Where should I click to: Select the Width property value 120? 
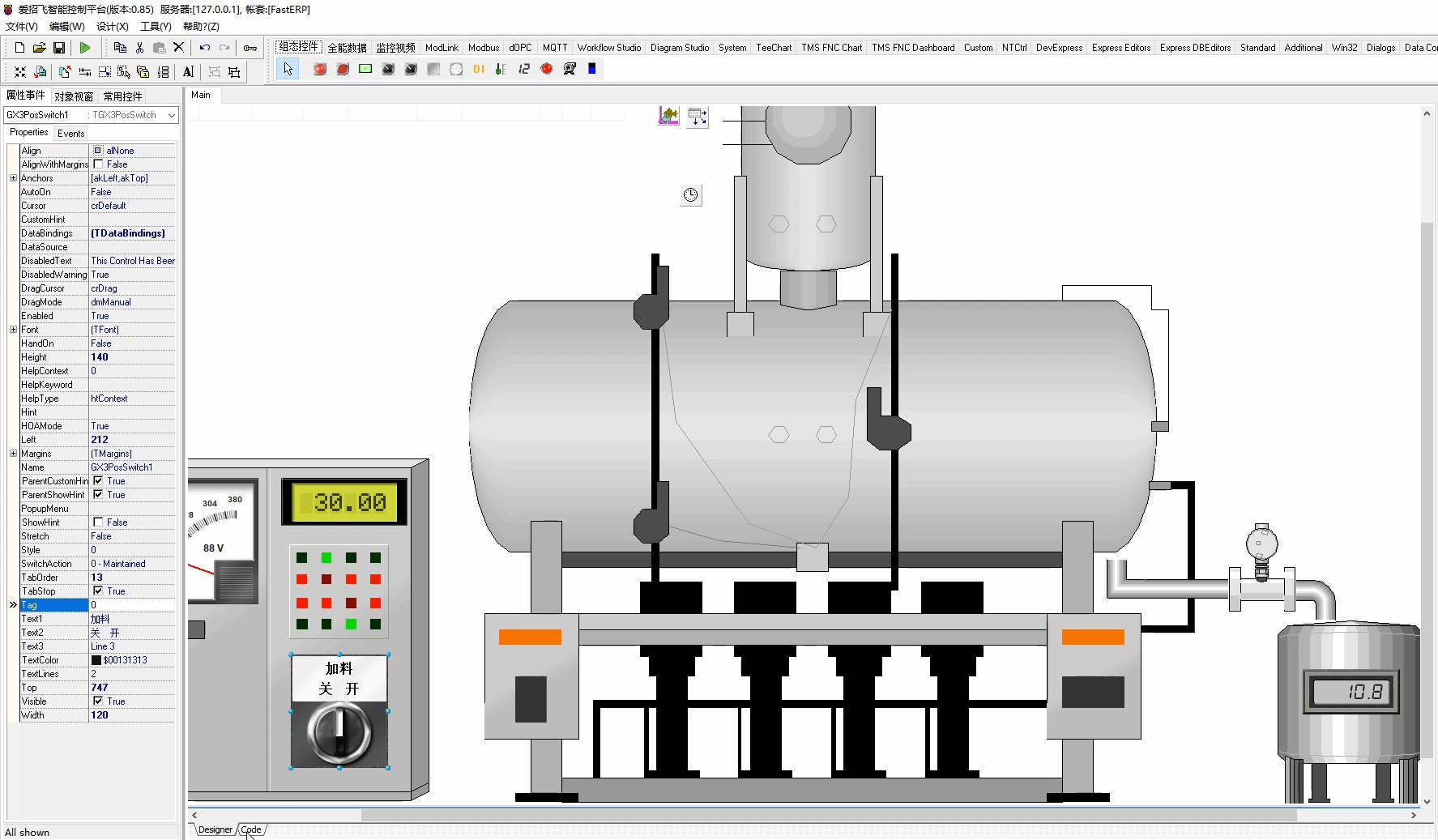tap(132, 714)
